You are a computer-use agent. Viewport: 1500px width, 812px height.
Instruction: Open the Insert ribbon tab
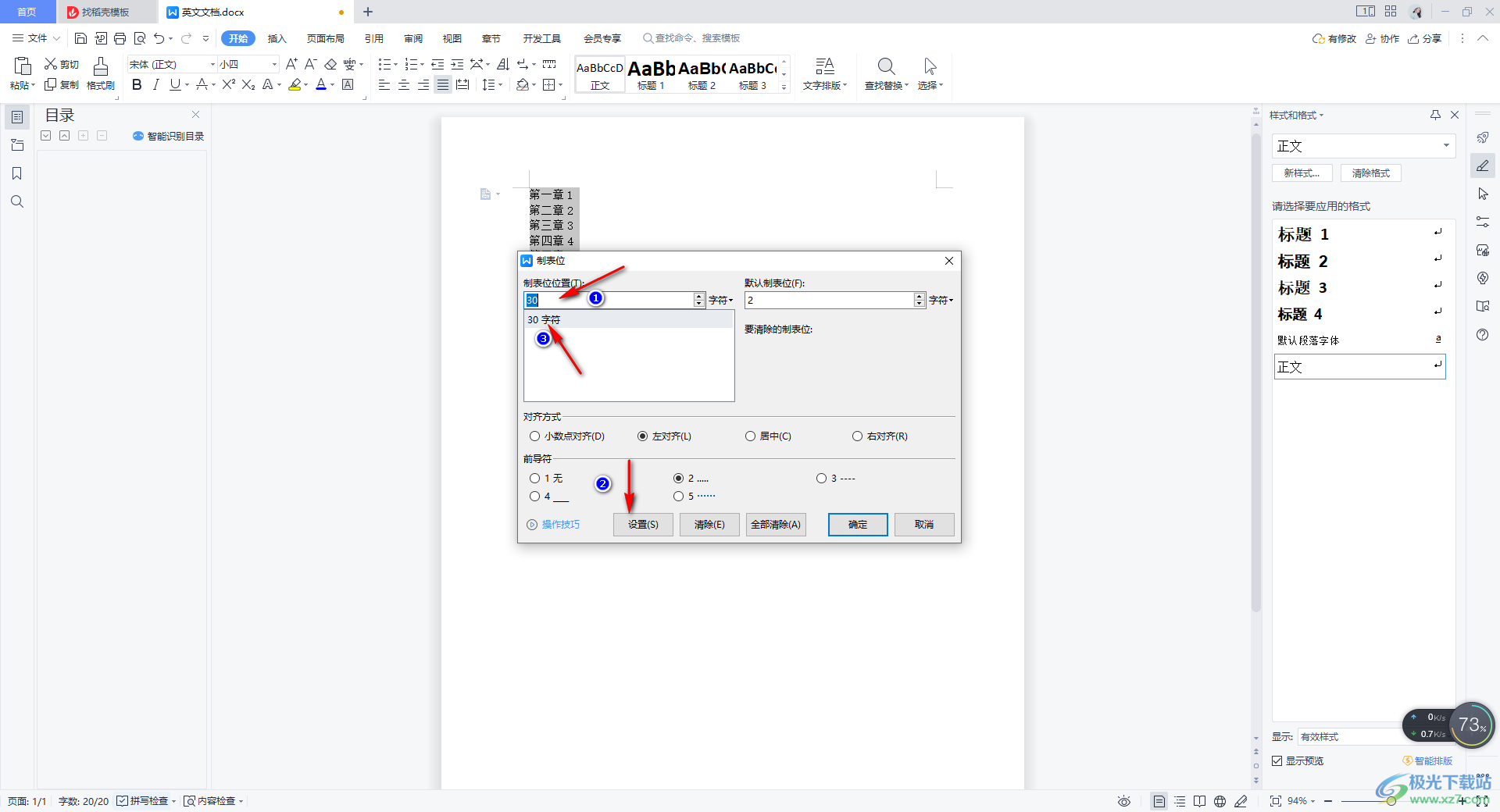[x=277, y=38]
